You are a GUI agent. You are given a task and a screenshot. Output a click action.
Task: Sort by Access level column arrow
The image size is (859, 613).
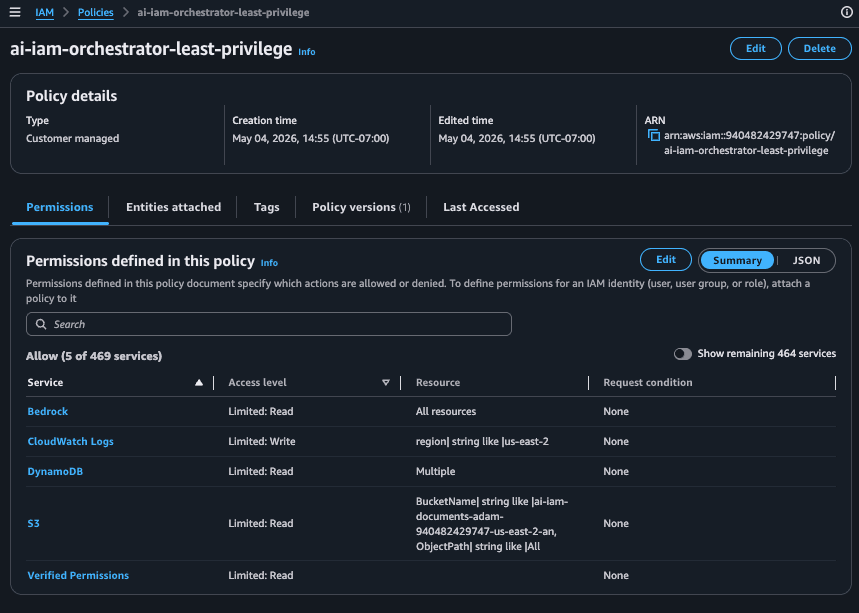(386, 382)
